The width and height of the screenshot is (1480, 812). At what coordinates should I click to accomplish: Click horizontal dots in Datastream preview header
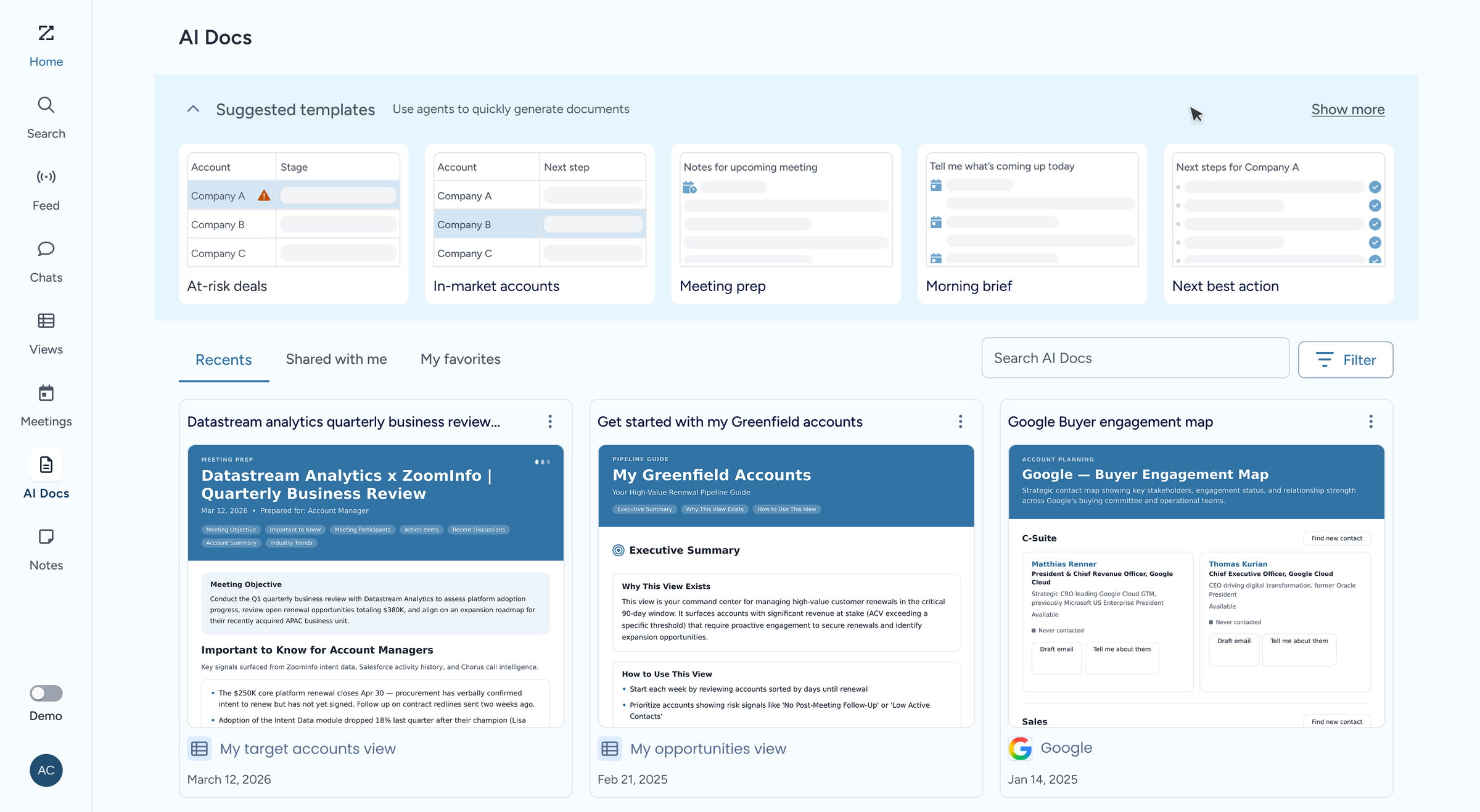pyautogui.click(x=542, y=462)
